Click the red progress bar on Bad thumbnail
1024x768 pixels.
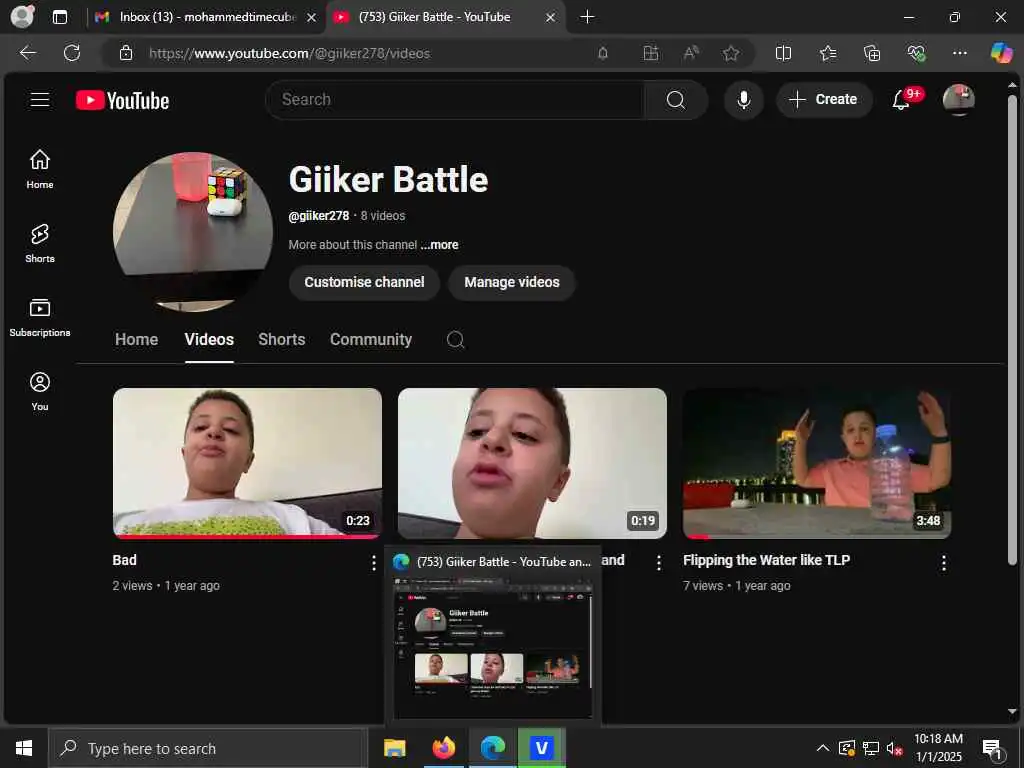tap(247, 536)
